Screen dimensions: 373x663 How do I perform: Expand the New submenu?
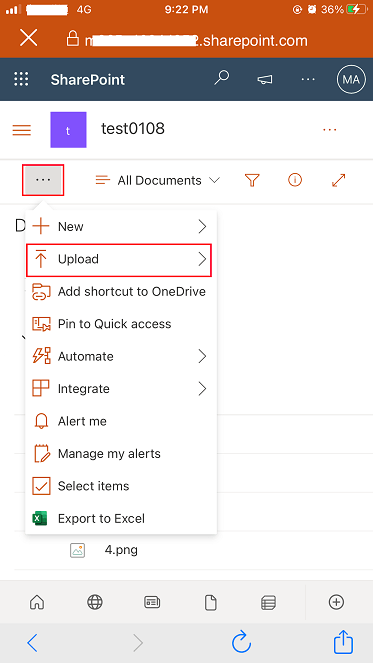point(121,227)
